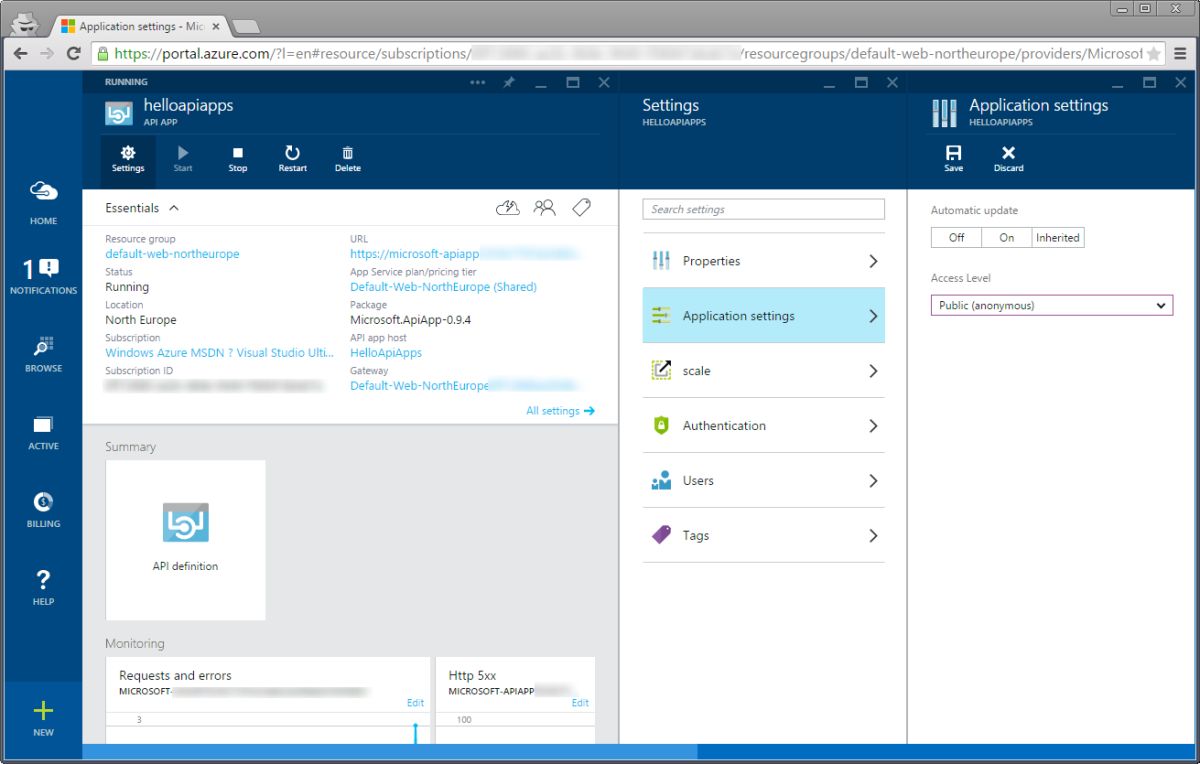Discard Application settings changes
This screenshot has width=1200, height=764.
pos(1008,159)
